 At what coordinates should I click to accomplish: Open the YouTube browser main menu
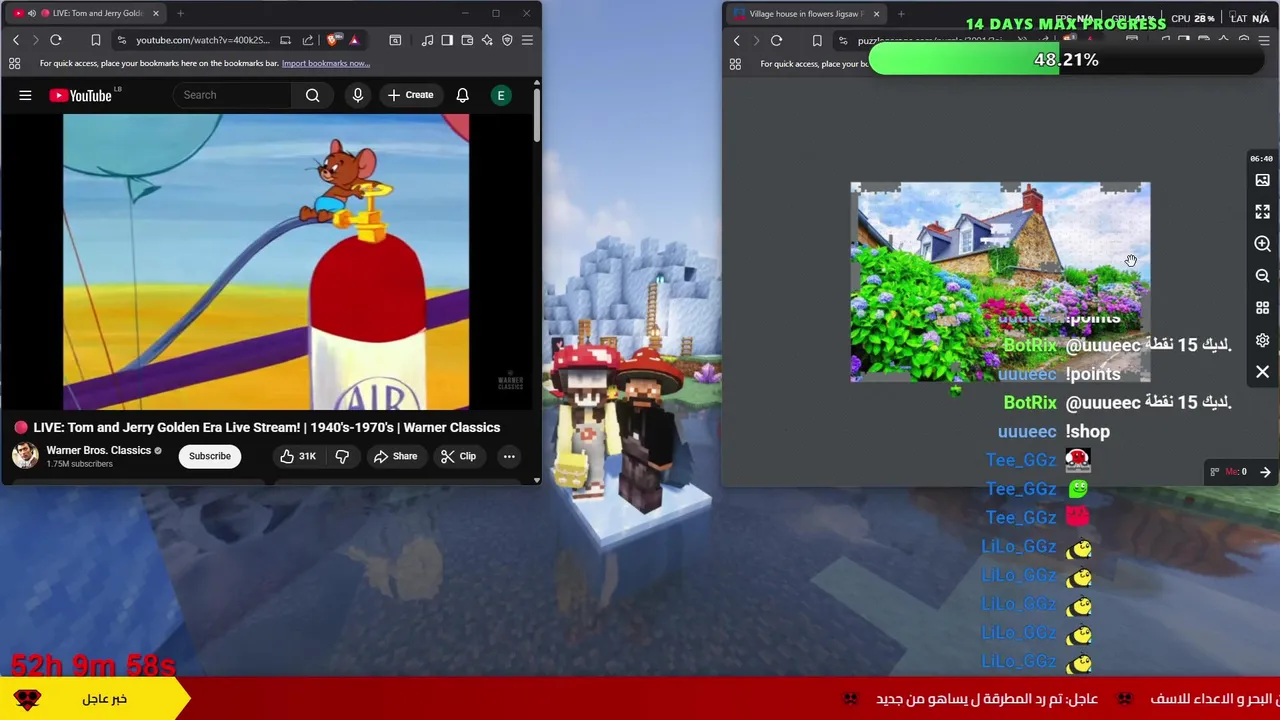tap(527, 40)
